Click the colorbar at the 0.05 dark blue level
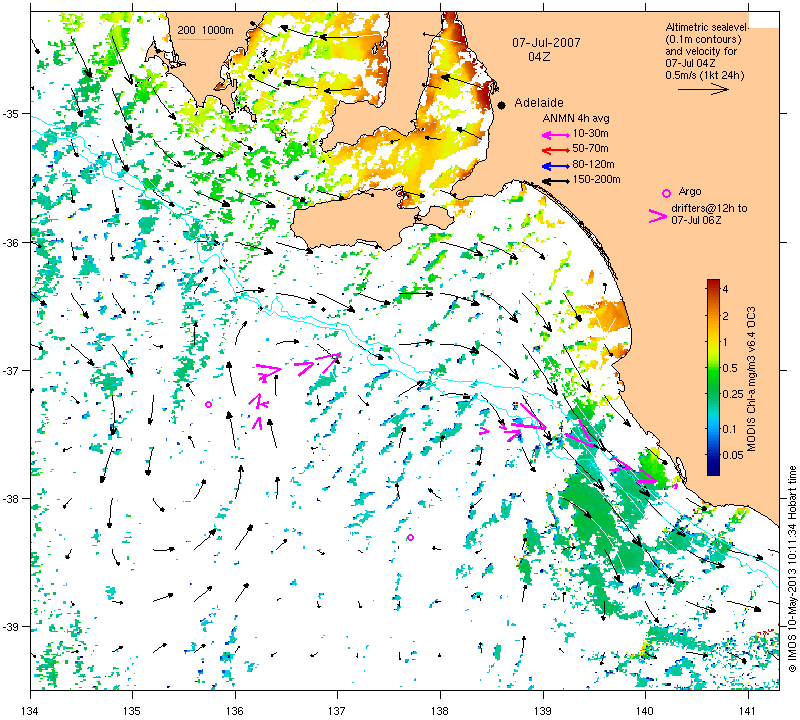This screenshot has width=800, height=720. (x=713, y=455)
